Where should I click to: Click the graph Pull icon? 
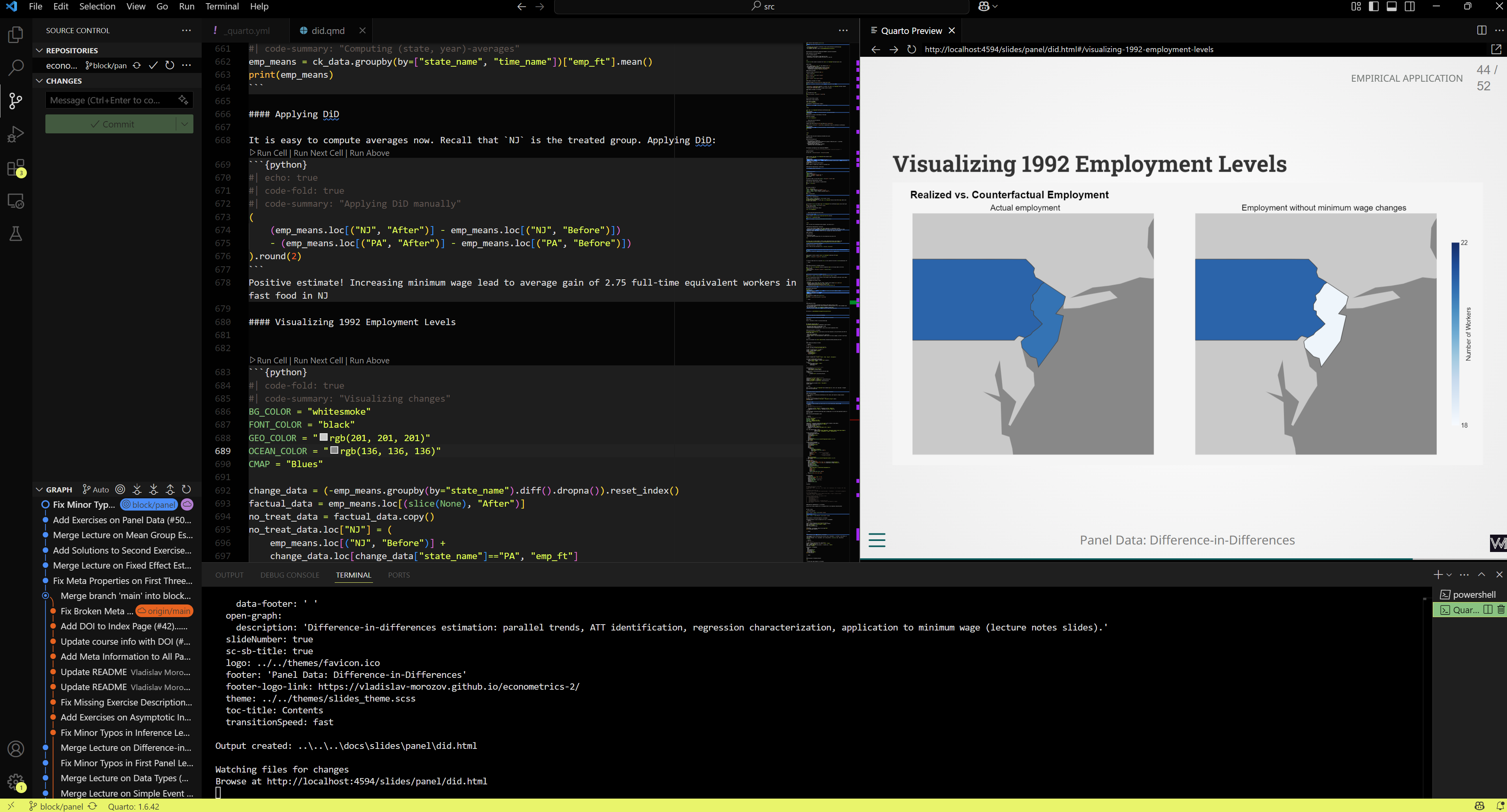tap(153, 489)
